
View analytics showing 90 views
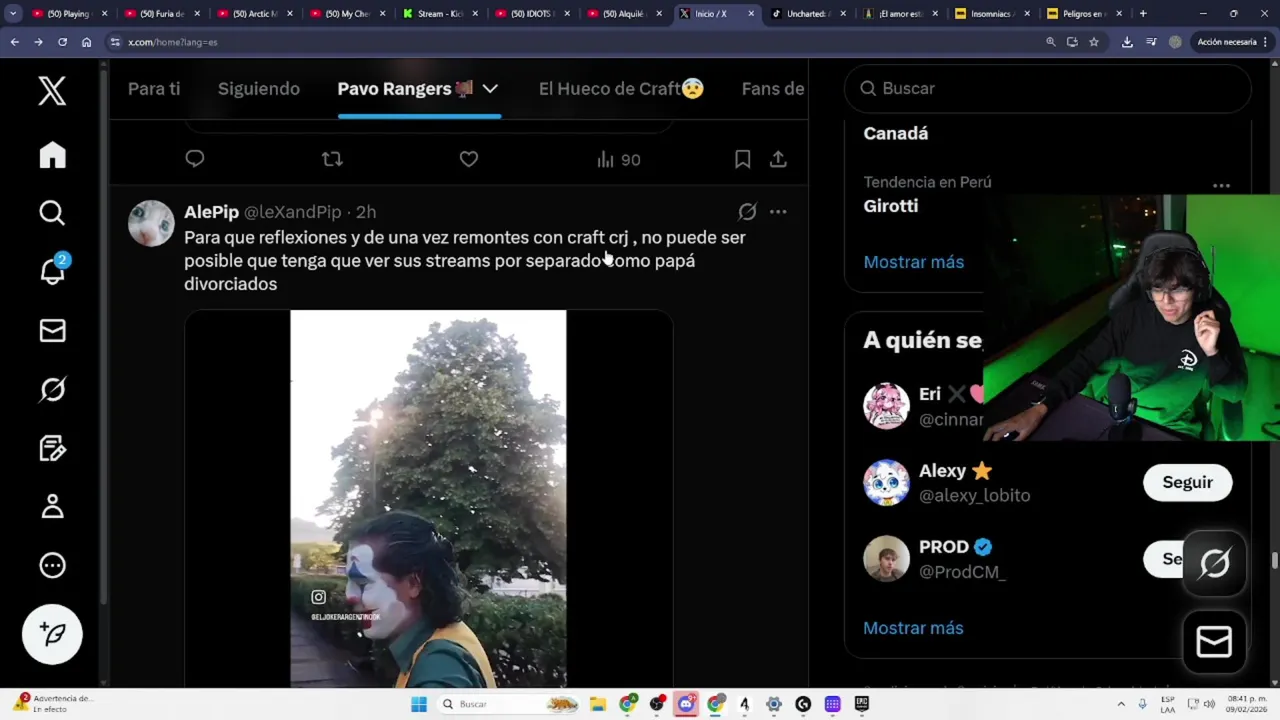click(x=618, y=159)
